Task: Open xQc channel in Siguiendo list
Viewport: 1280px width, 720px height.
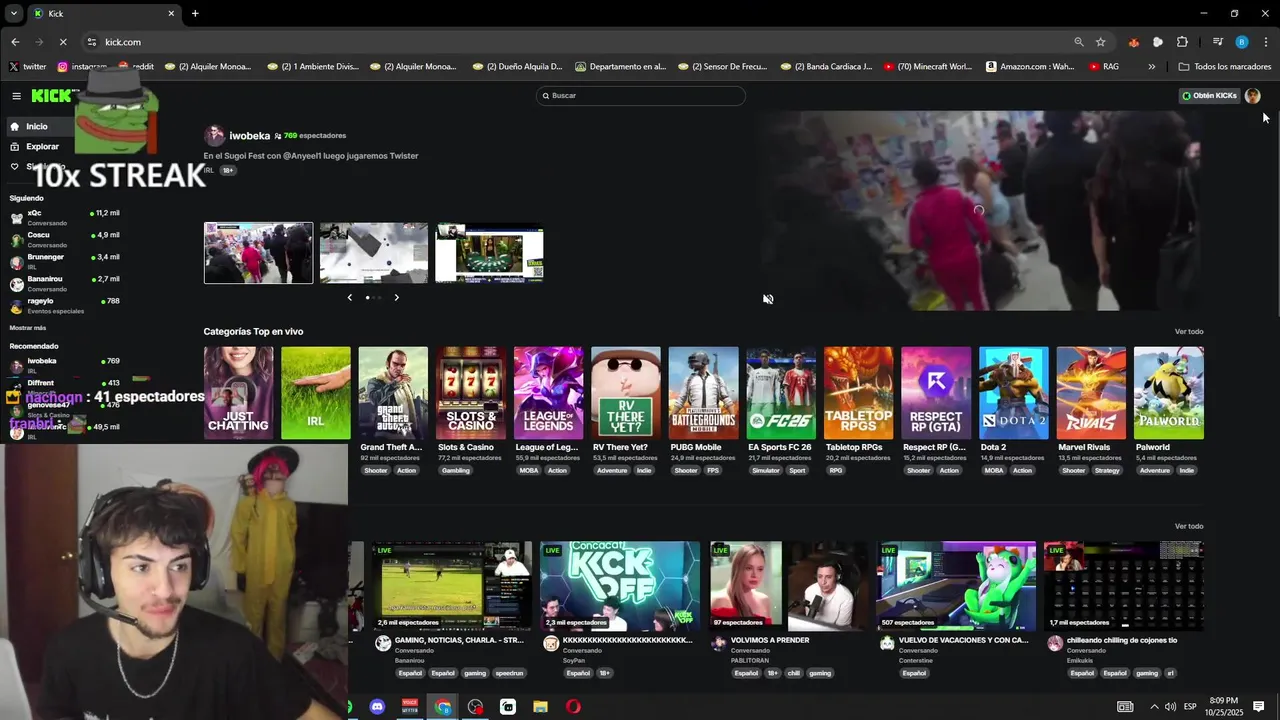Action: (64, 217)
